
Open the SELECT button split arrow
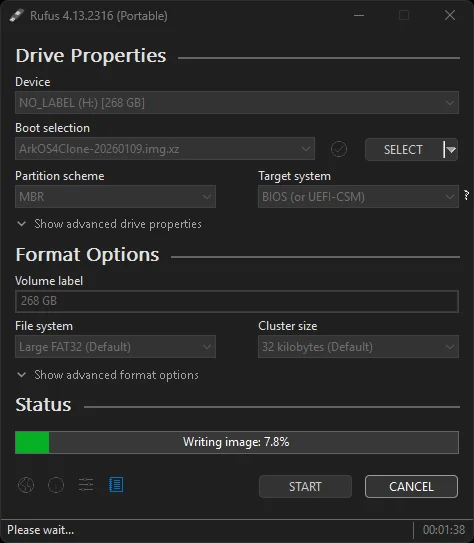pyautogui.click(x=451, y=150)
